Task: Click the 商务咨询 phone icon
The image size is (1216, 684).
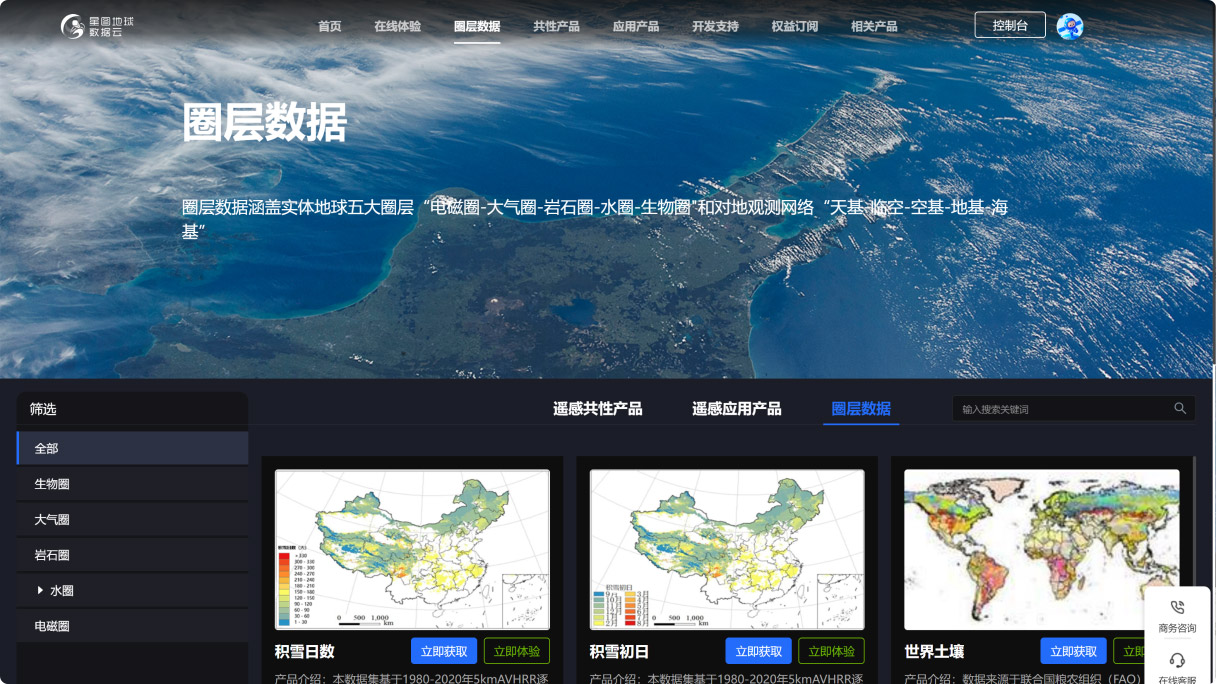Action: tap(1177, 608)
